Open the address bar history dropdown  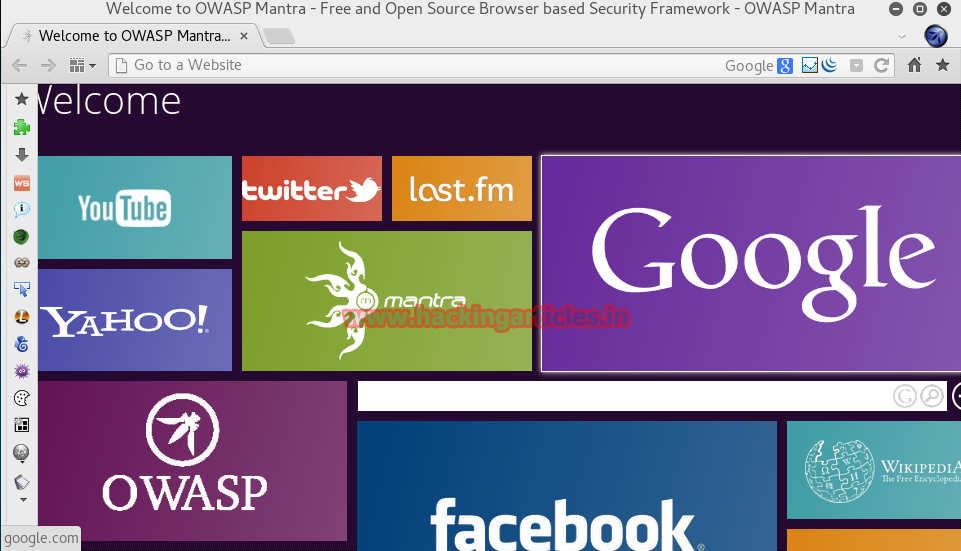pyautogui.click(x=856, y=66)
